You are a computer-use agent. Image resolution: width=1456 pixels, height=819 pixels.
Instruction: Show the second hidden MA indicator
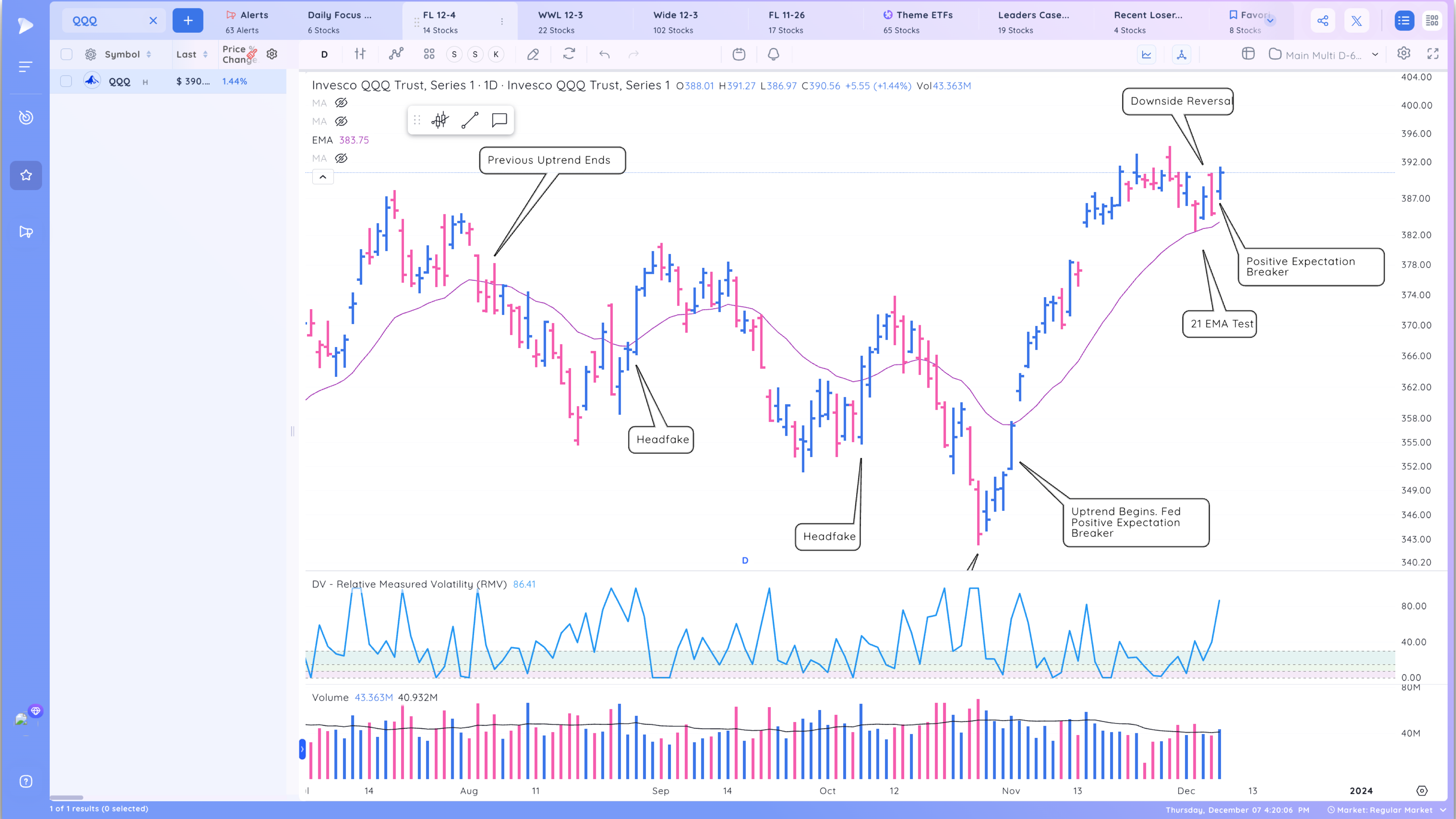click(341, 121)
